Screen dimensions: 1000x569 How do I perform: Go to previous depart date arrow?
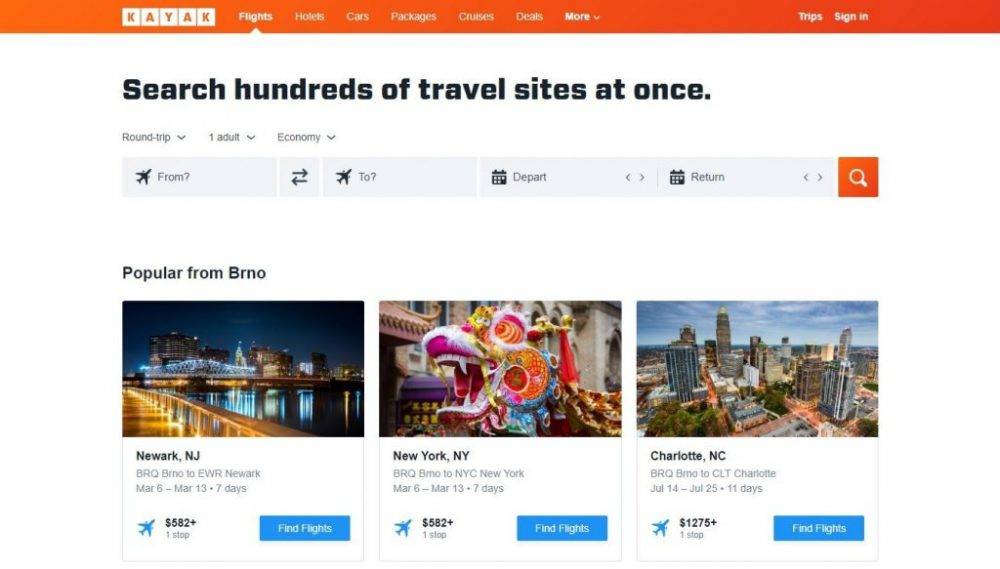click(x=628, y=177)
